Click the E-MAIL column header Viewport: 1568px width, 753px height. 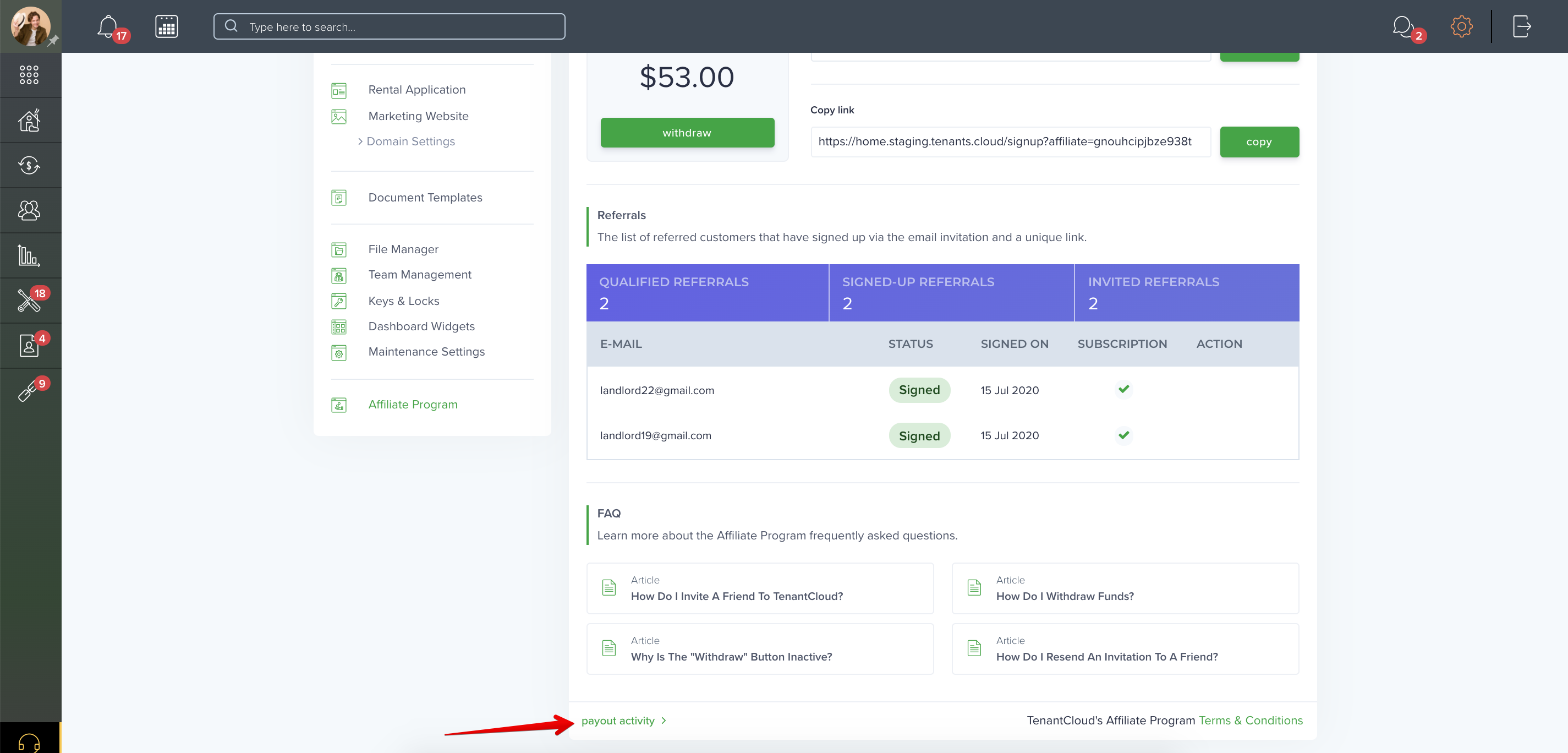[x=621, y=343]
